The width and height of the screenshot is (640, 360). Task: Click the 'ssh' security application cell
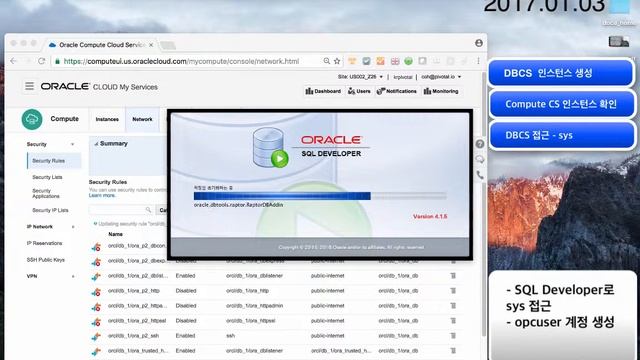(x=231, y=336)
